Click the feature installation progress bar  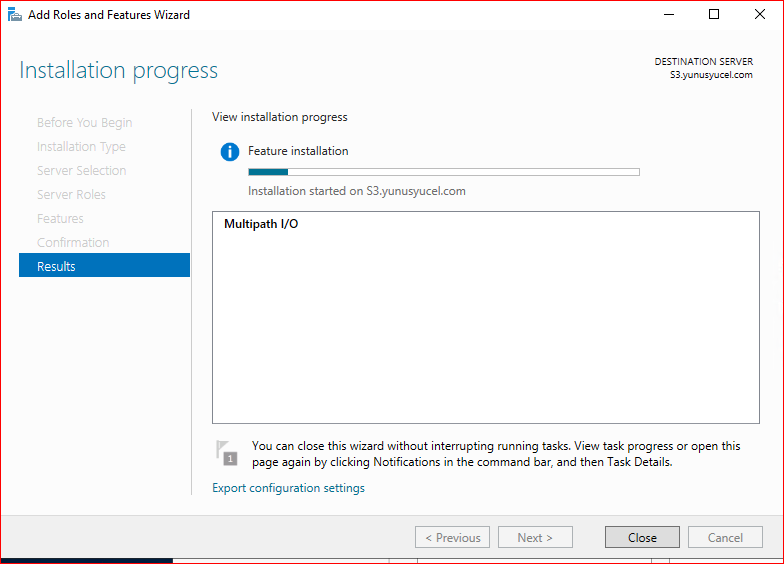tap(443, 172)
